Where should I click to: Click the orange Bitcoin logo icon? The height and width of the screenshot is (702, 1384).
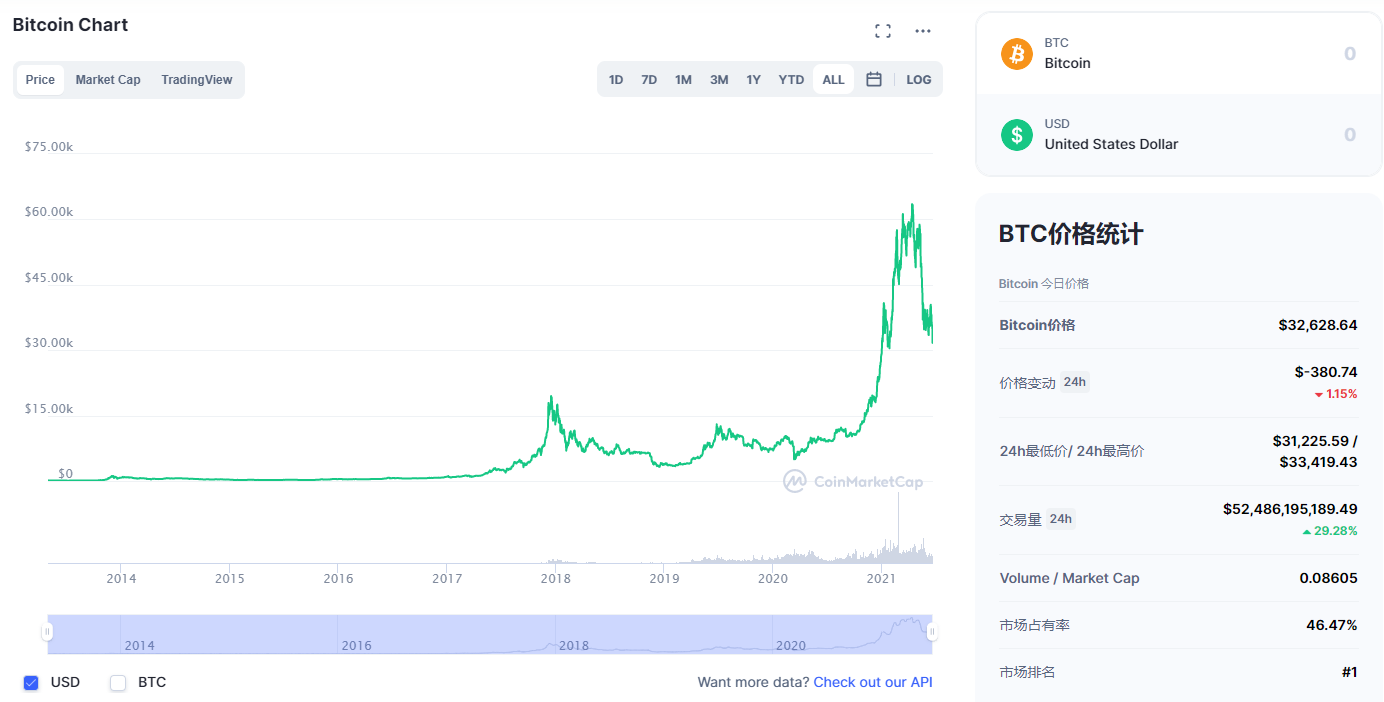[x=1017, y=53]
